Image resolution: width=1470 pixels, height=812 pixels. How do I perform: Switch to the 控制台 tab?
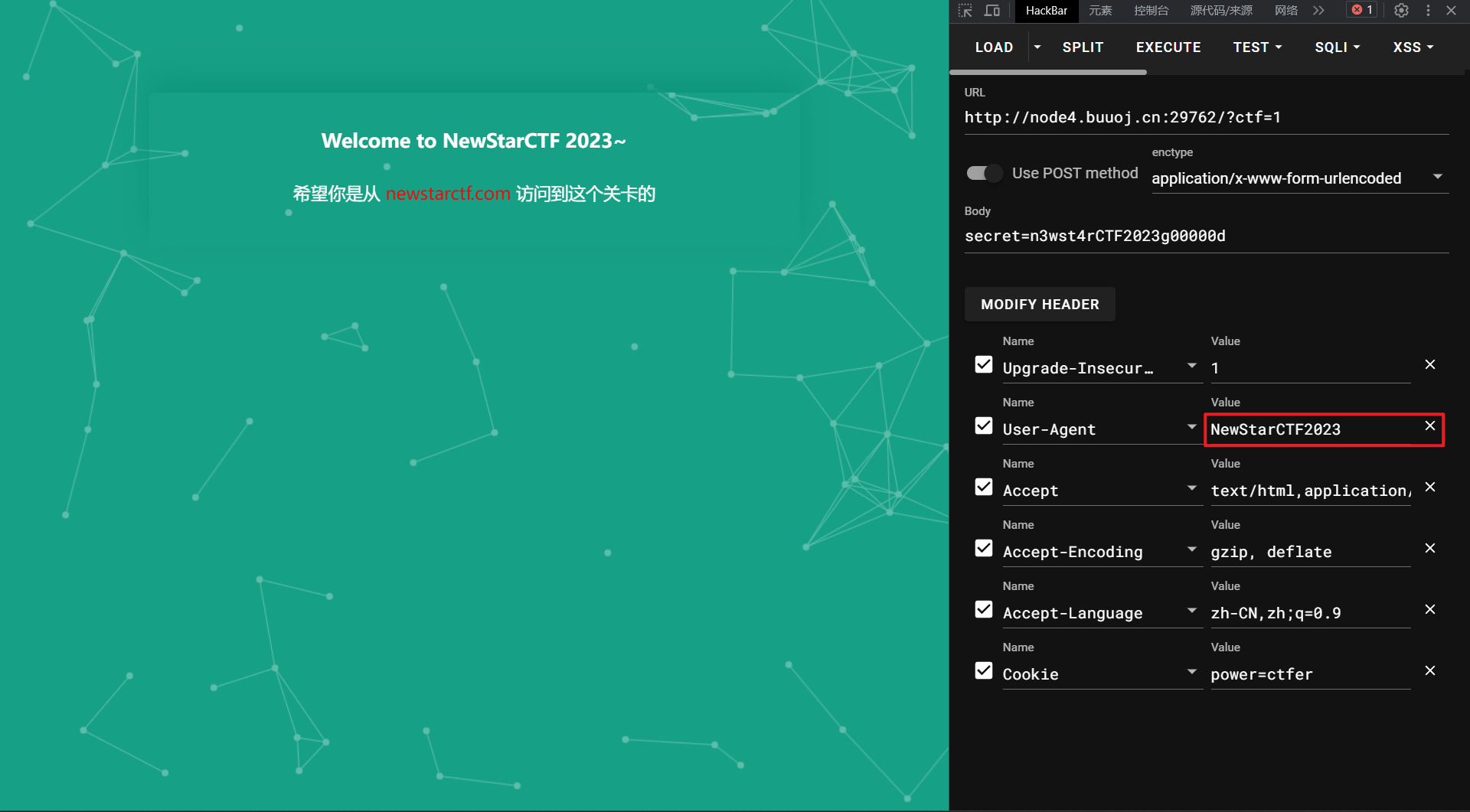click(1151, 11)
